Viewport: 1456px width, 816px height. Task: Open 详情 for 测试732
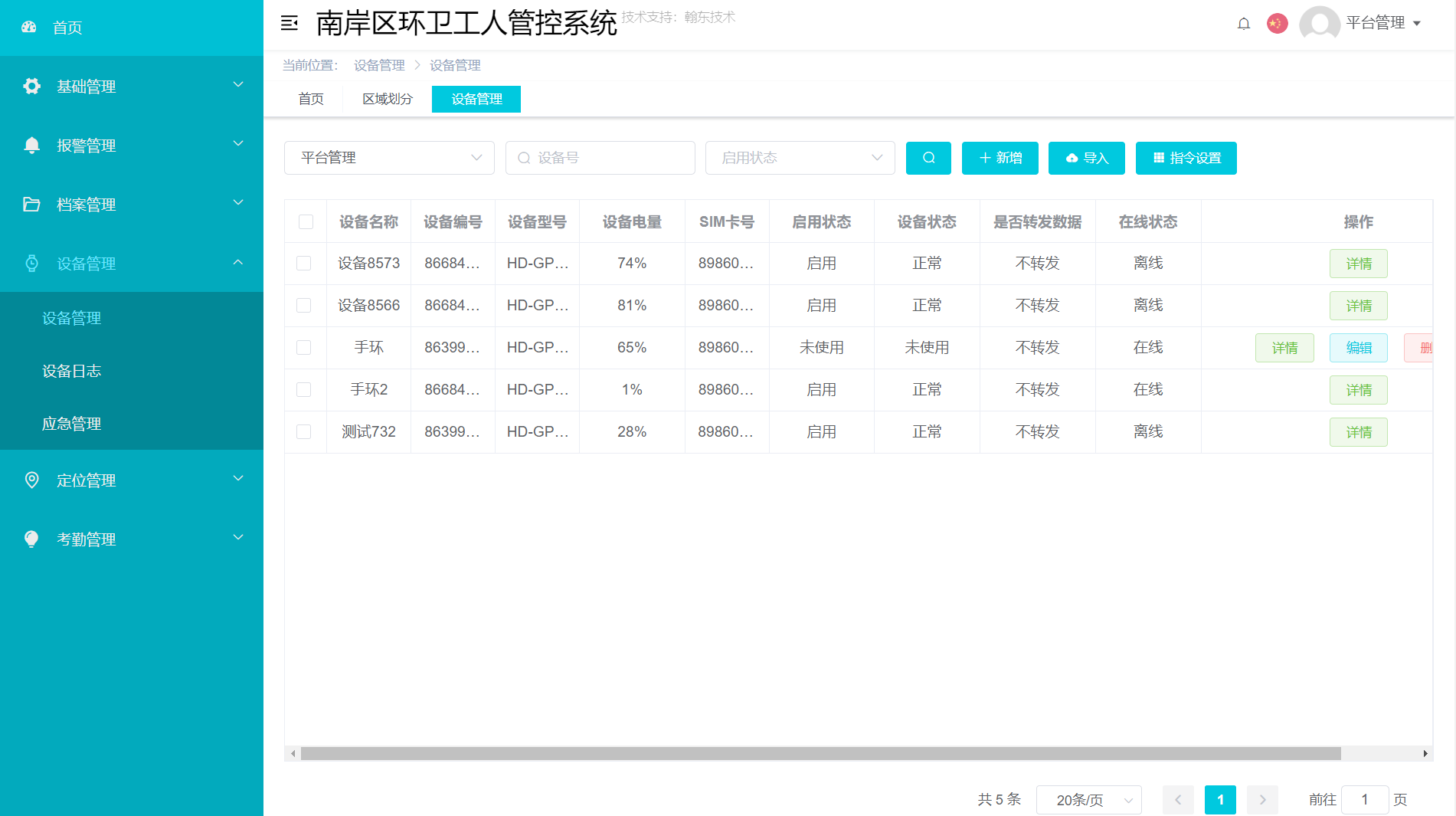pos(1359,432)
